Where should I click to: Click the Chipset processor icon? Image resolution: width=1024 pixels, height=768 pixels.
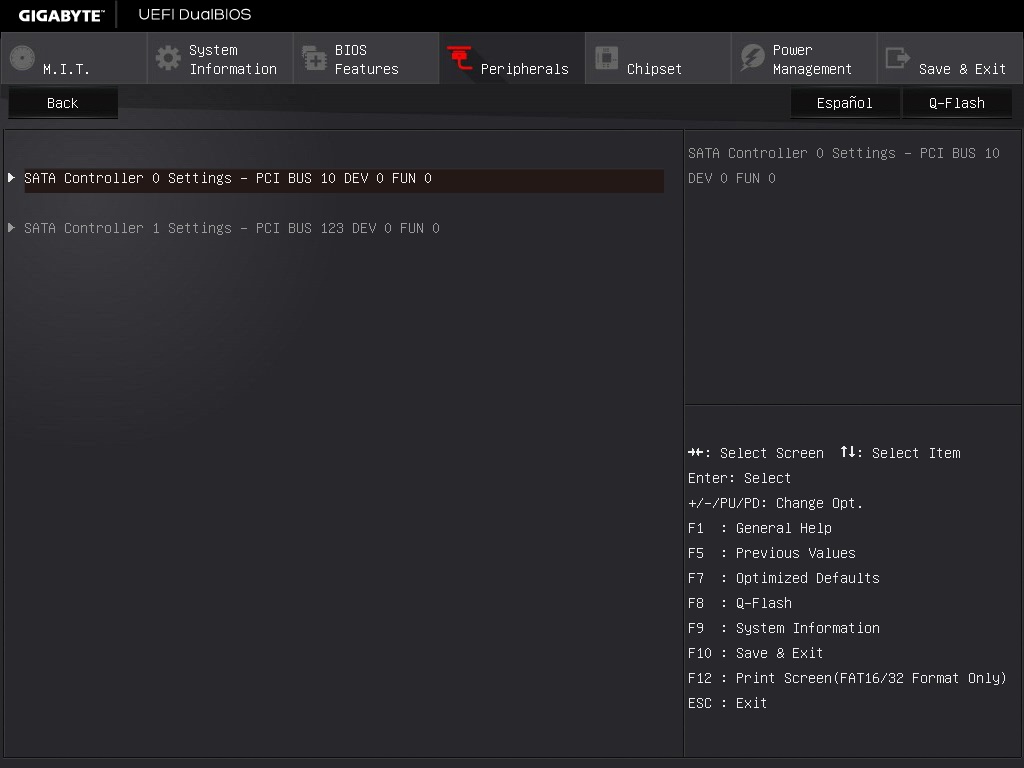(606, 58)
